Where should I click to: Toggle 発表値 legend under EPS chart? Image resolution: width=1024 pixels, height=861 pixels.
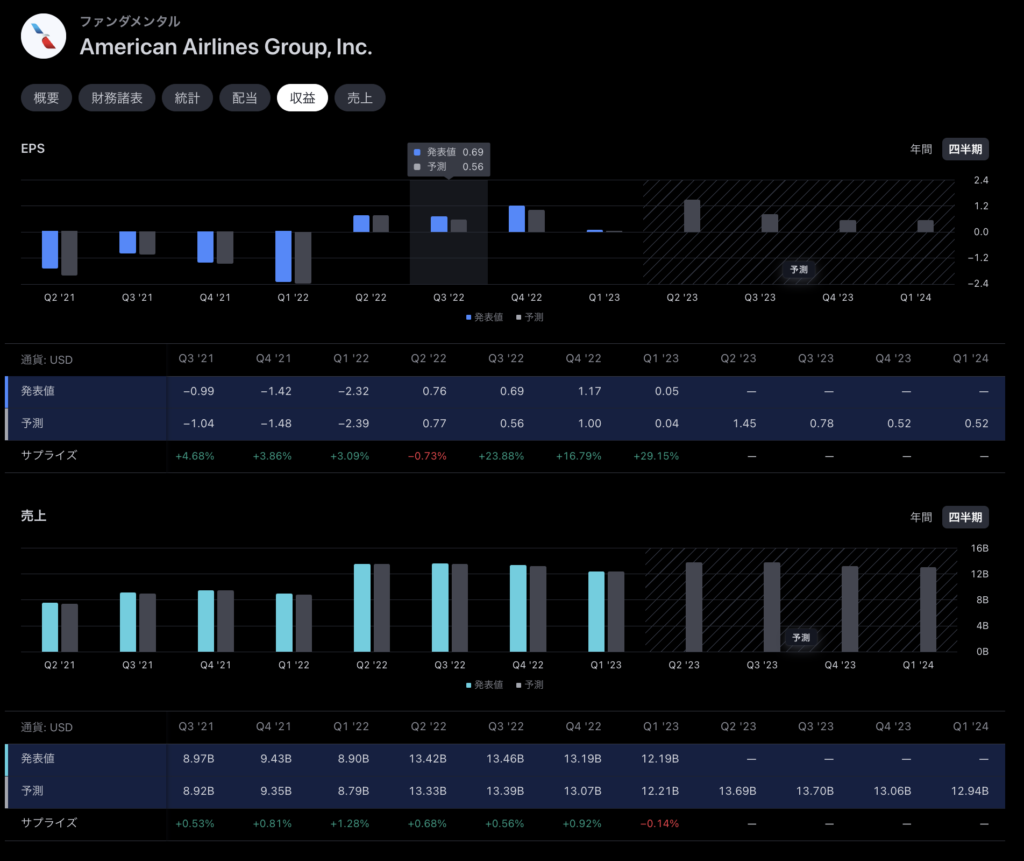coord(484,317)
